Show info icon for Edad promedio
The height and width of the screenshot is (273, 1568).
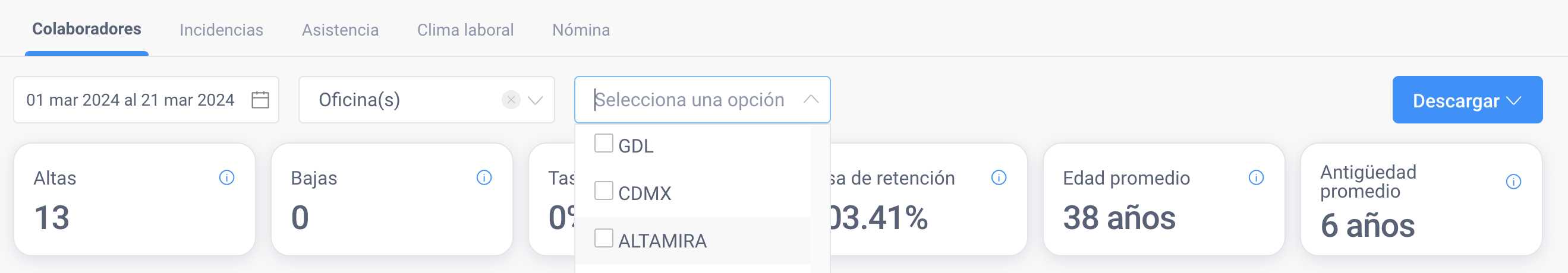coord(1256,177)
